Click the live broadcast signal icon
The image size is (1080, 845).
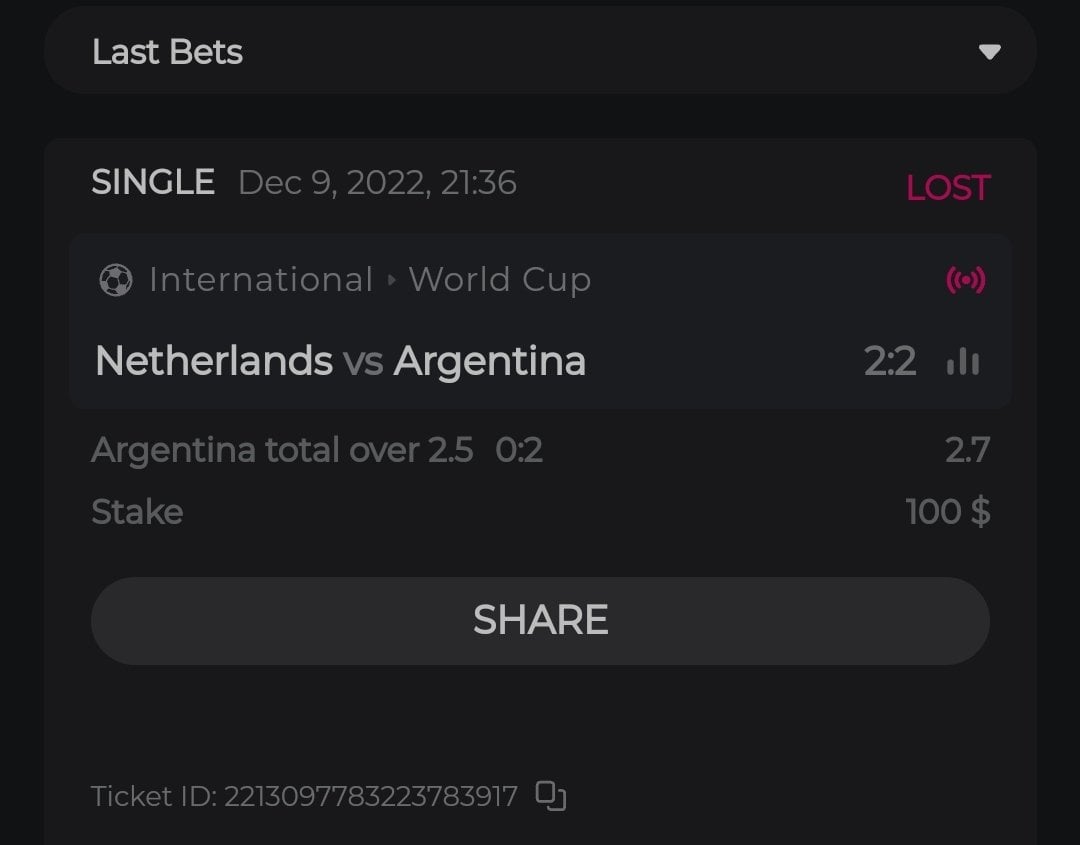coord(965,280)
